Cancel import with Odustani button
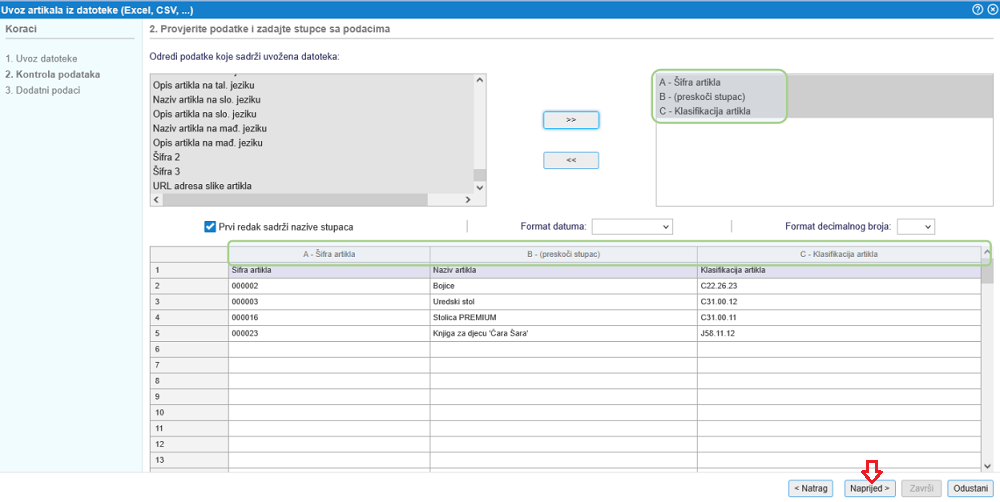1000x502 pixels. pyautogui.click(x=970, y=488)
